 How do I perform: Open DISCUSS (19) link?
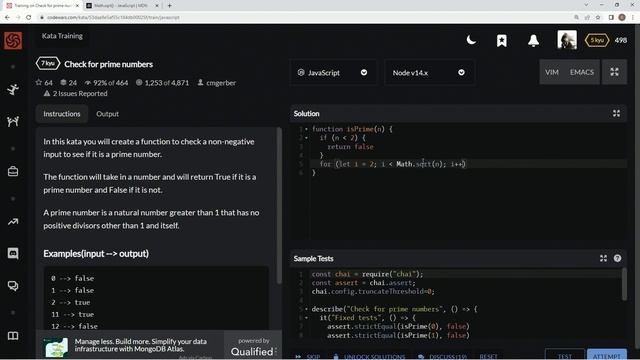pyautogui.click(x=443, y=357)
